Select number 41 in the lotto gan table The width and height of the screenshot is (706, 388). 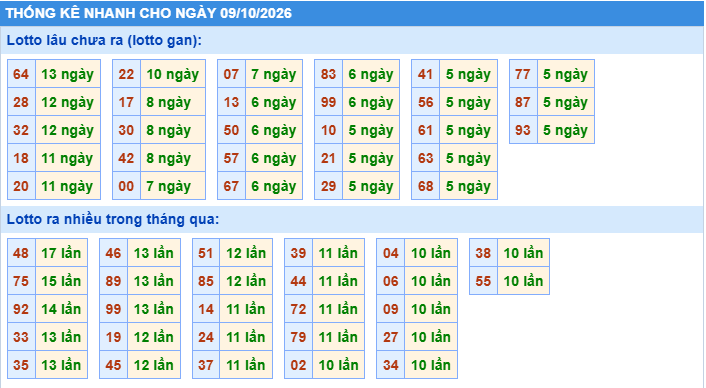(426, 74)
